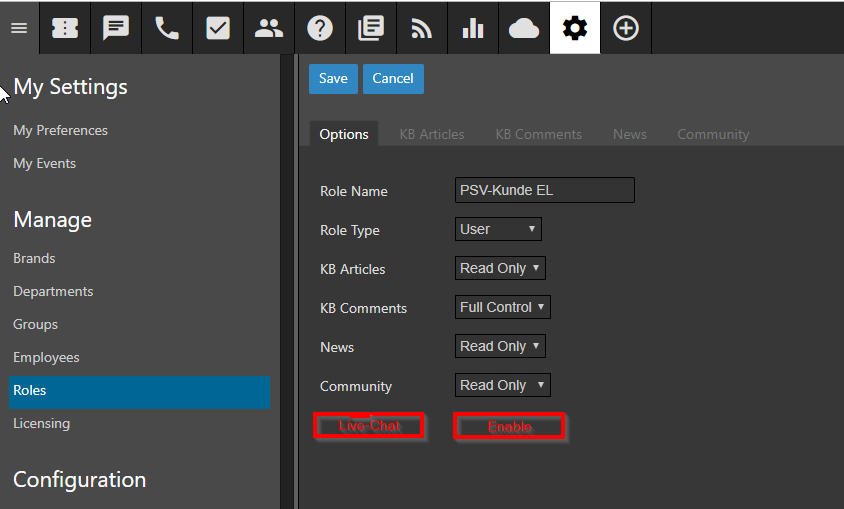This screenshot has height=509, width=844.
Task: Open the Tickets icon in top bar
Action: click(x=65, y=28)
